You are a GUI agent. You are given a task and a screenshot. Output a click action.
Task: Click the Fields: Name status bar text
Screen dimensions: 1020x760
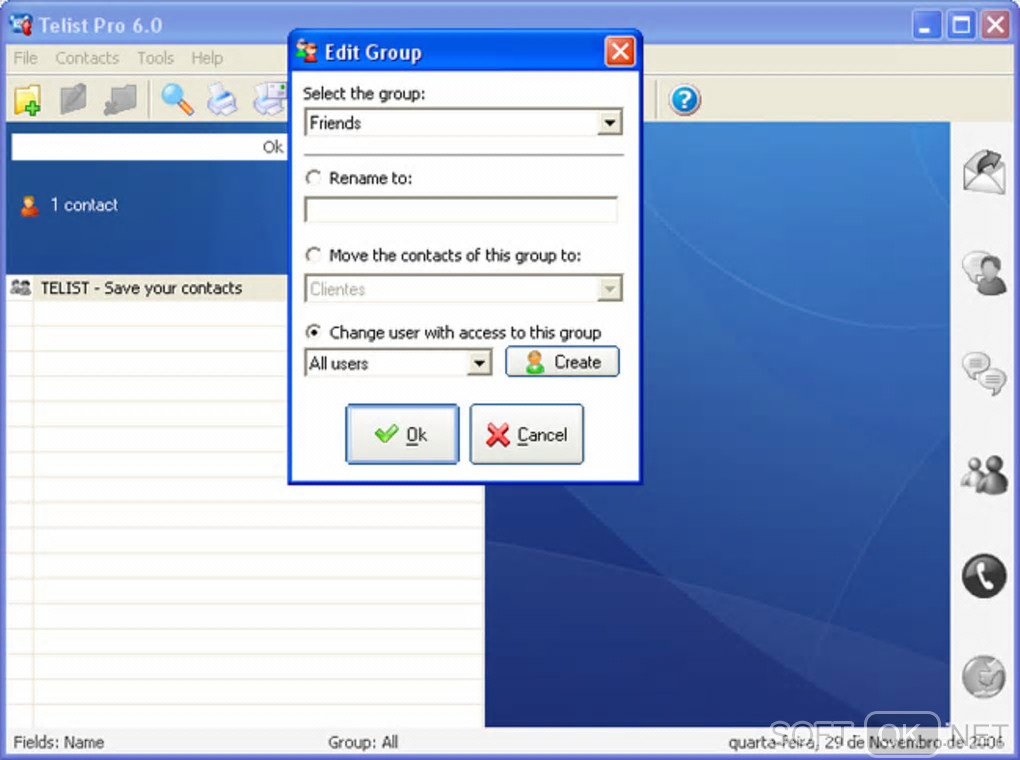coord(59,742)
